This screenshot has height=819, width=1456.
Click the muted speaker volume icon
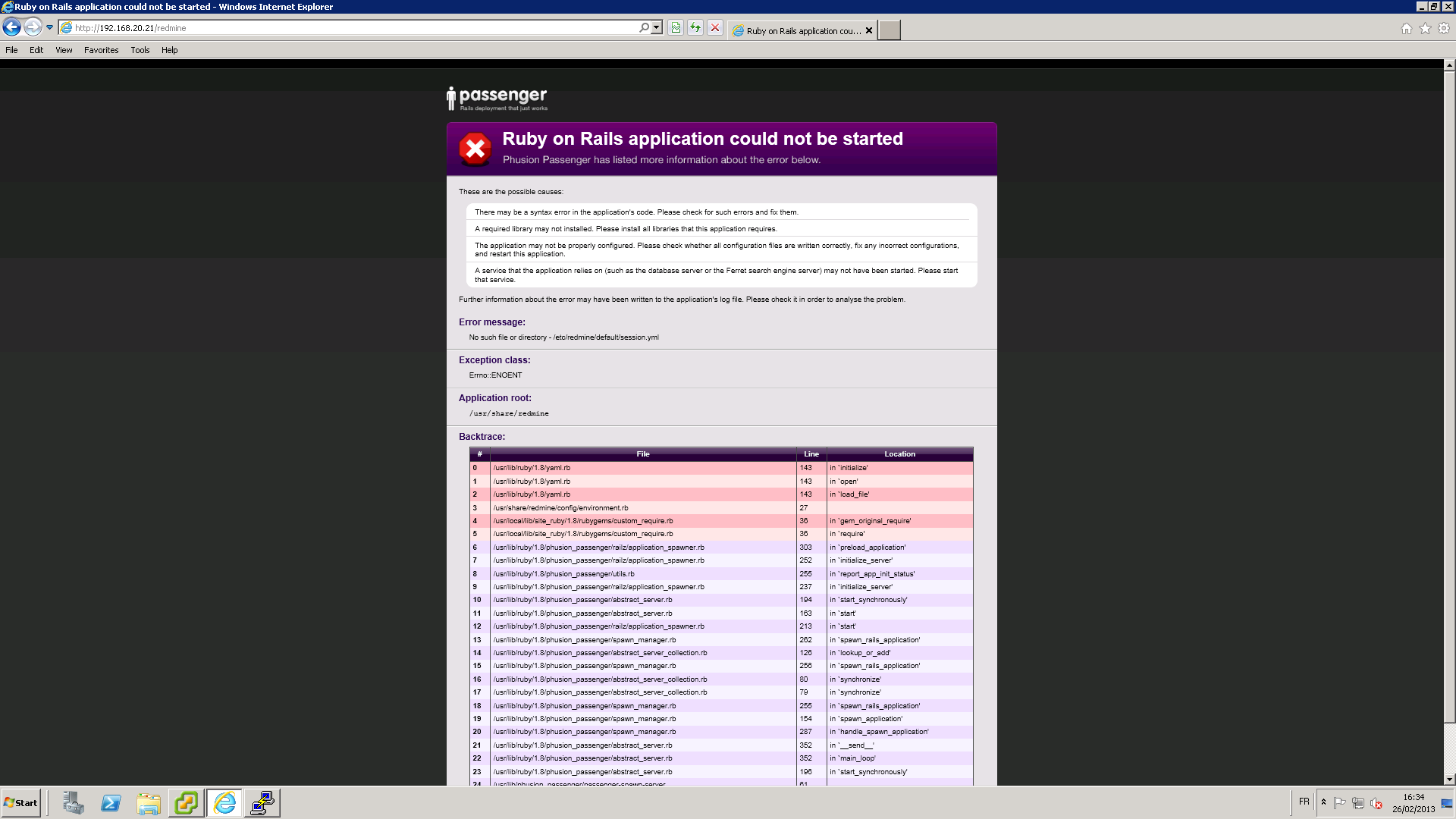[x=1376, y=803]
